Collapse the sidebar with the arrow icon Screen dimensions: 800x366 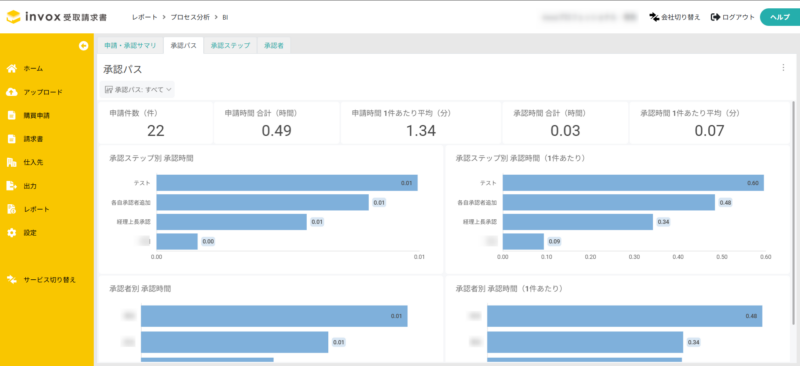point(84,46)
